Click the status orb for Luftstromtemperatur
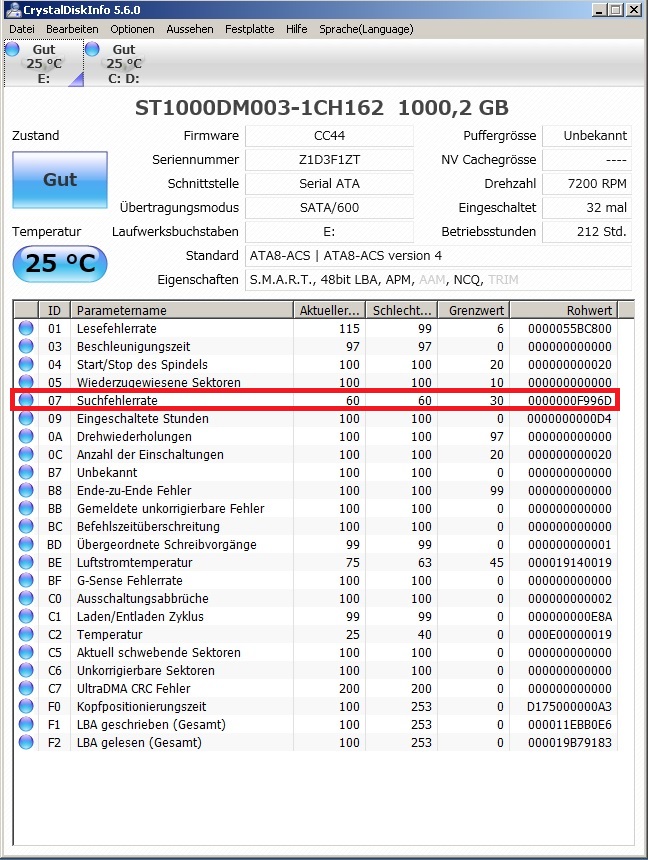The height and width of the screenshot is (860, 648). (x=26, y=562)
